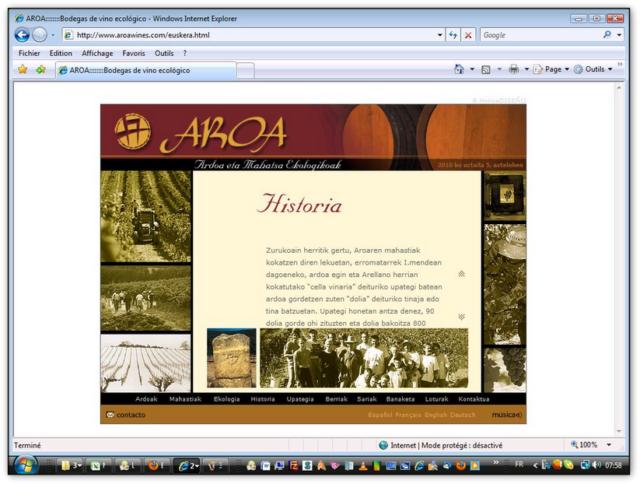Viewport: 640px width, 484px height.
Task: Open the Berriak page link
Action: pyautogui.click(x=336, y=399)
